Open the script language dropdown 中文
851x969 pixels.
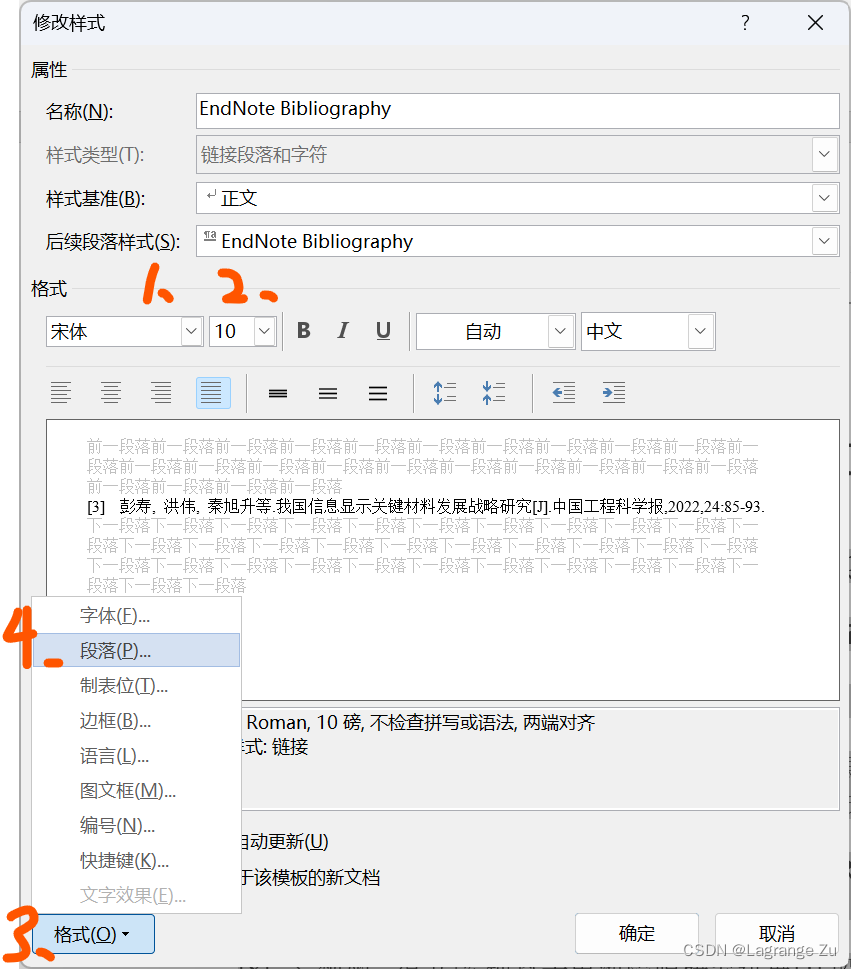pyautogui.click(x=700, y=331)
